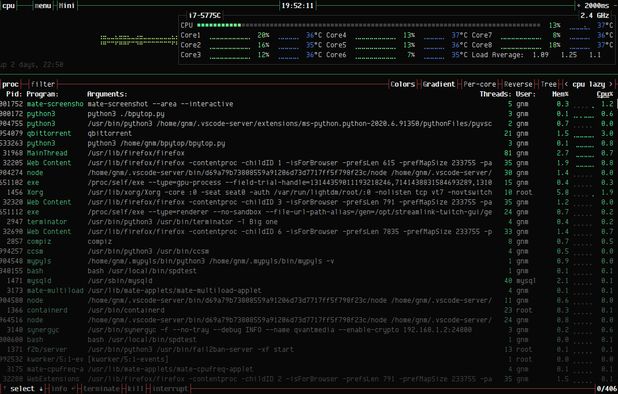The width and height of the screenshot is (618, 394).
Task: Select the python3 ./bpytop.py process row
Action: pyautogui.click(x=307, y=114)
